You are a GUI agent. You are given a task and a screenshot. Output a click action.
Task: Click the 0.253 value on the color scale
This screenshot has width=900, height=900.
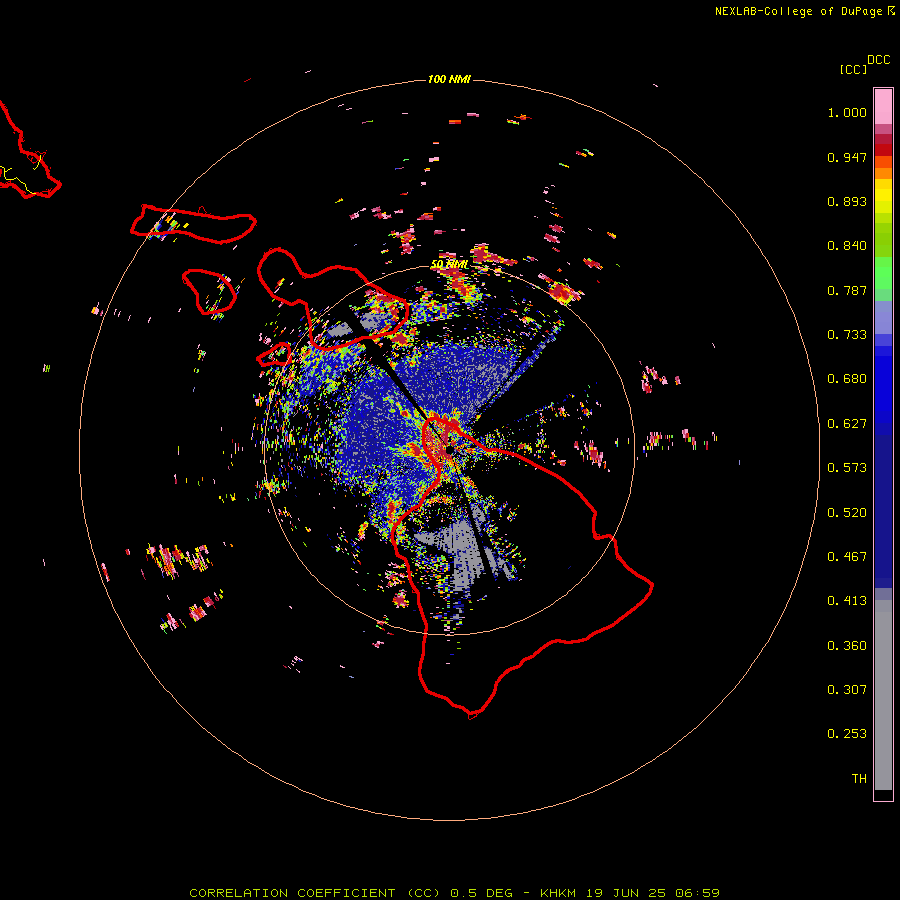(847, 734)
